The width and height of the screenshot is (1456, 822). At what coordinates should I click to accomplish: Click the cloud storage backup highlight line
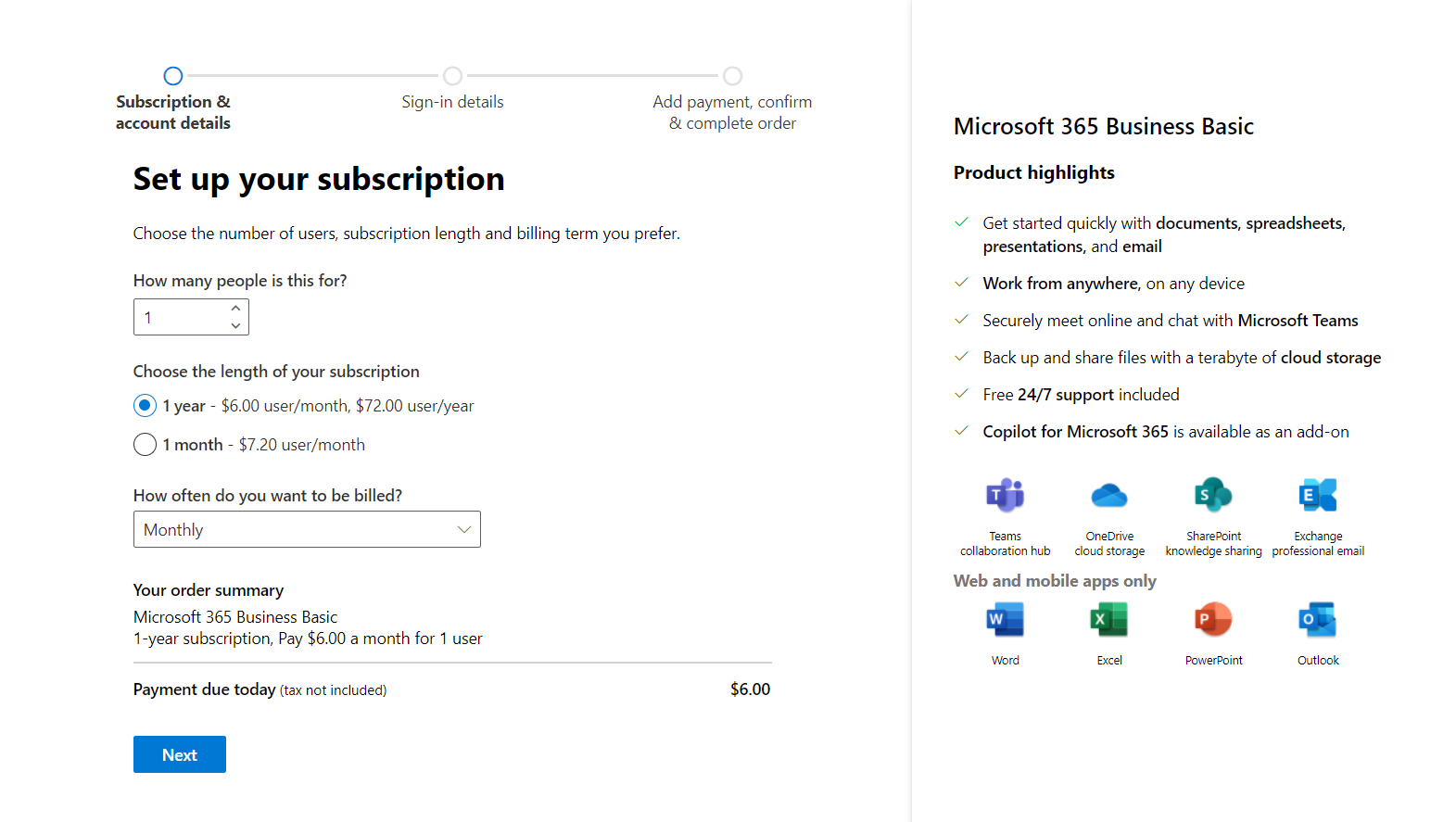click(1182, 358)
